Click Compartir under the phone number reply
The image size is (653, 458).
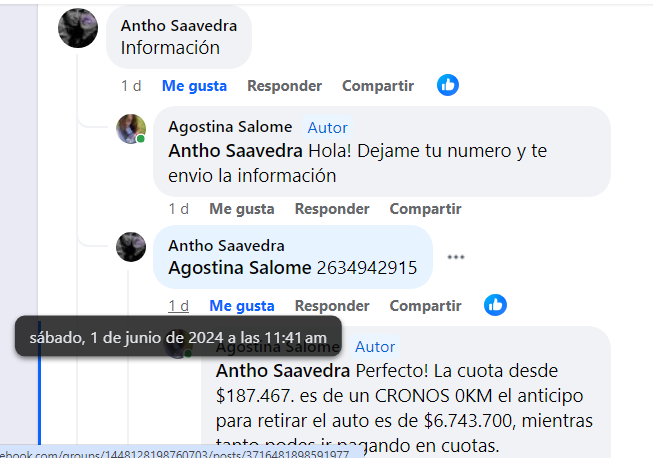pos(425,306)
